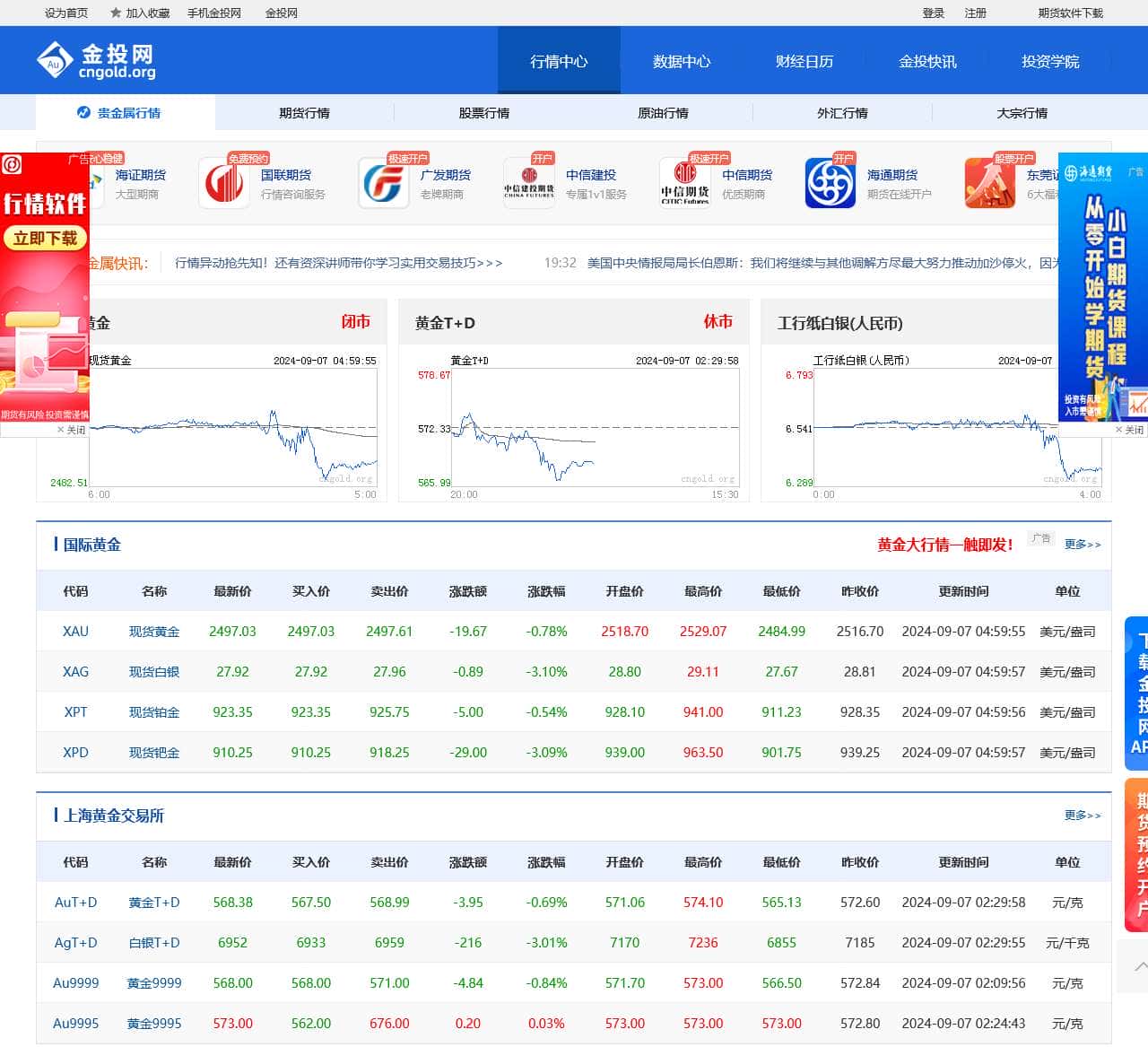
Task: Click the 海通期货 blue circular logo
Action: coord(830,181)
